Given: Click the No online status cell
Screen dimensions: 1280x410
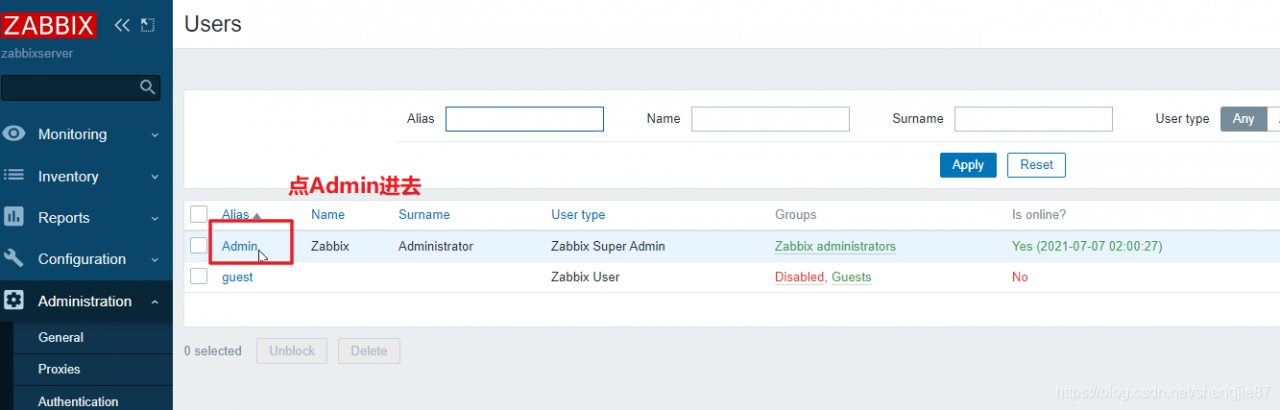Looking at the screenshot, I should [1020, 277].
